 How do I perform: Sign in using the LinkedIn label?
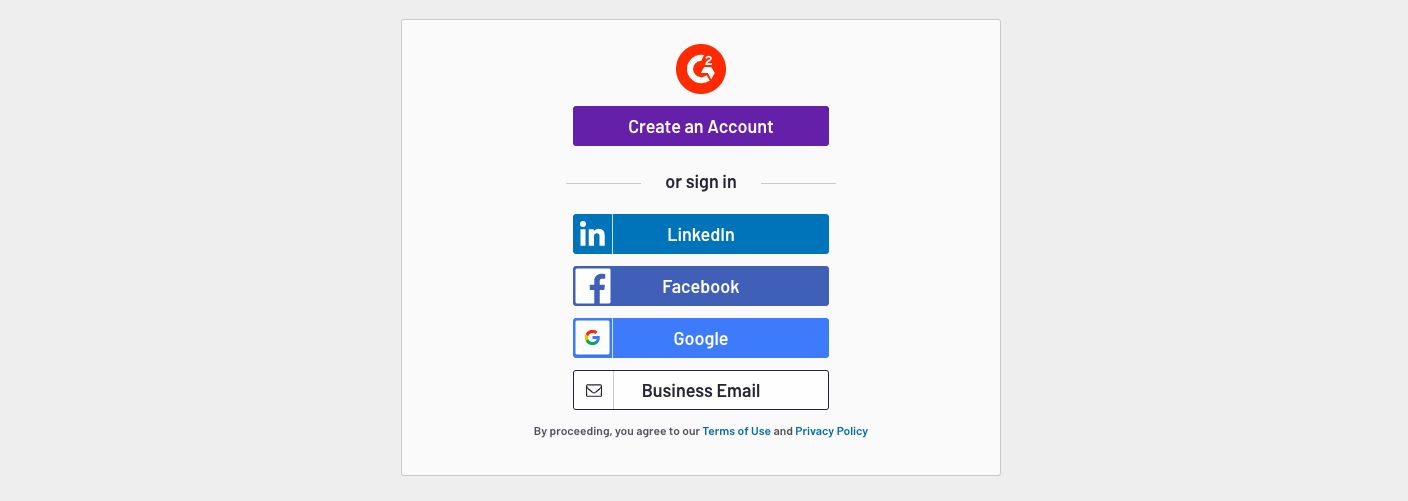(x=701, y=235)
